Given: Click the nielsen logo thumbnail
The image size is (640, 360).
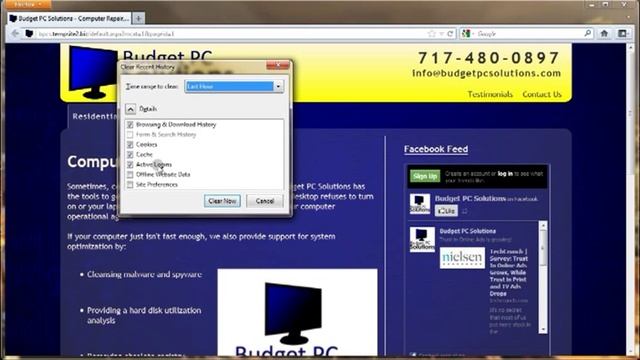Looking at the screenshot, I should pyautogui.click(x=462, y=258).
